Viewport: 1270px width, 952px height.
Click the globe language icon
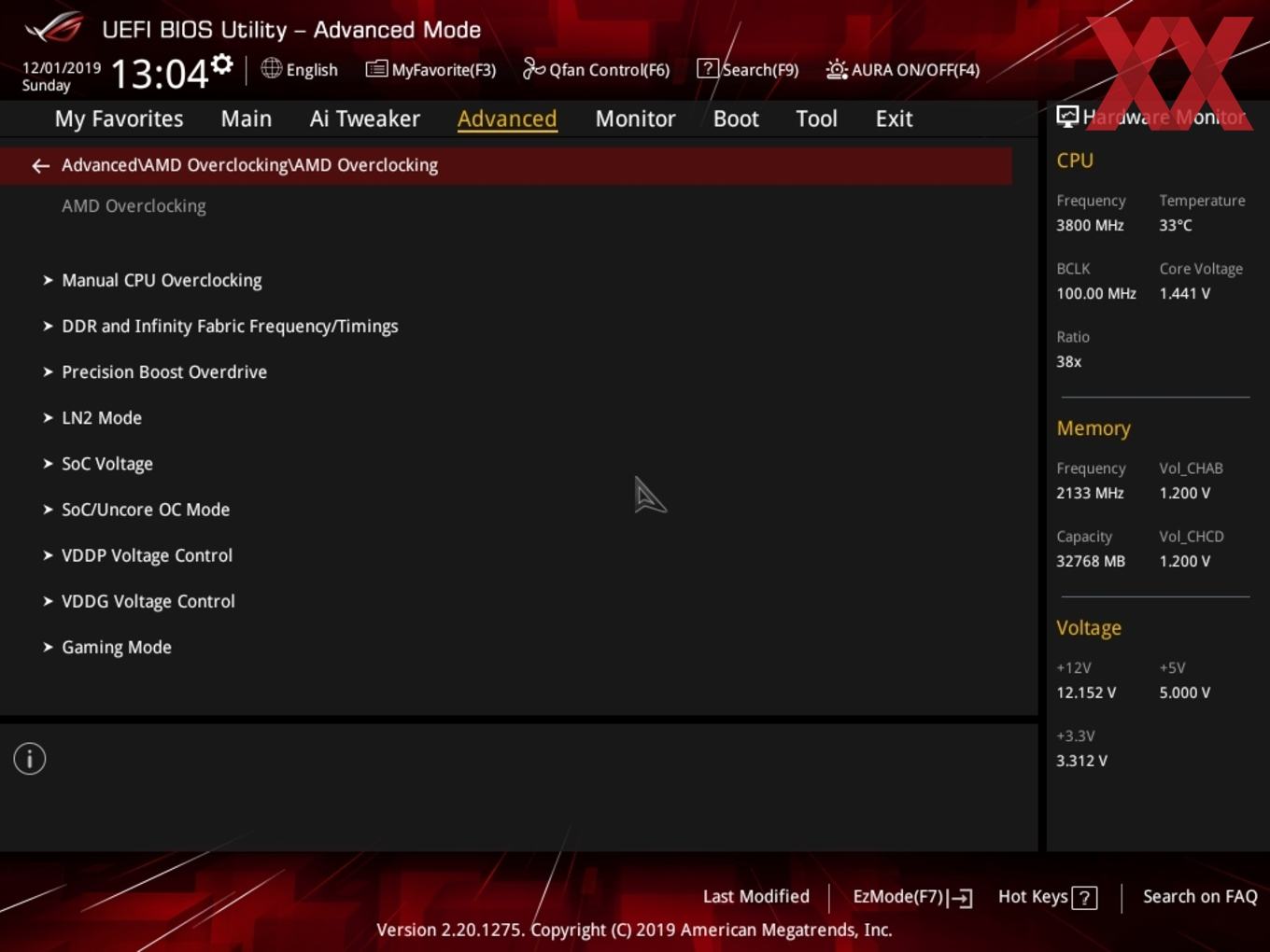(x=271, y=68)
